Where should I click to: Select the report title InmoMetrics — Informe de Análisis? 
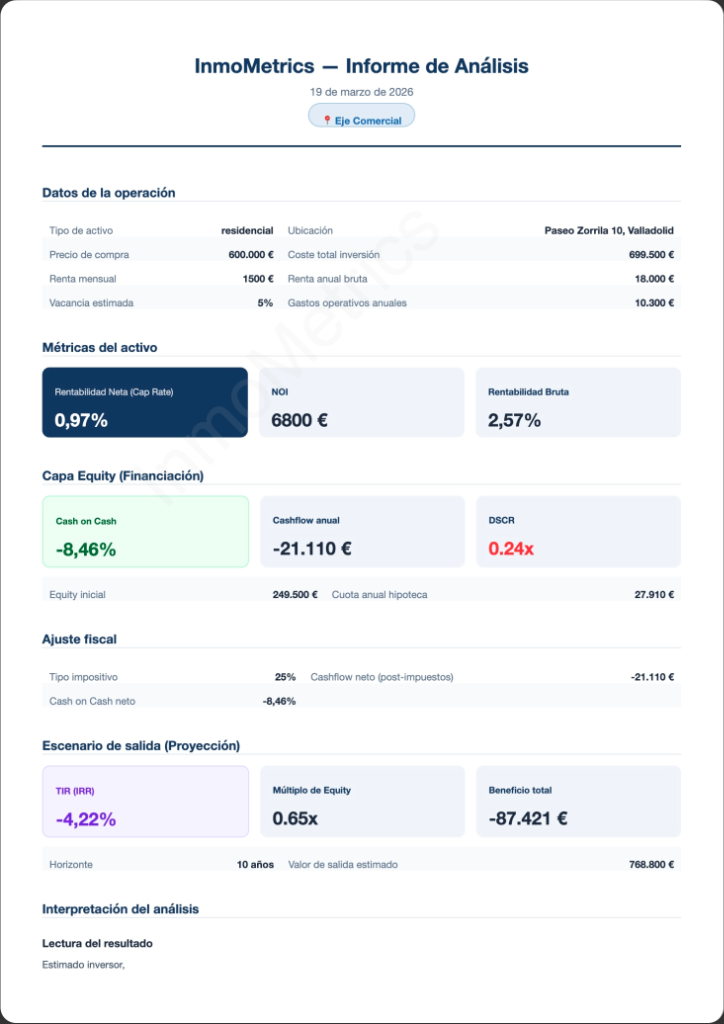click(361, 66)
